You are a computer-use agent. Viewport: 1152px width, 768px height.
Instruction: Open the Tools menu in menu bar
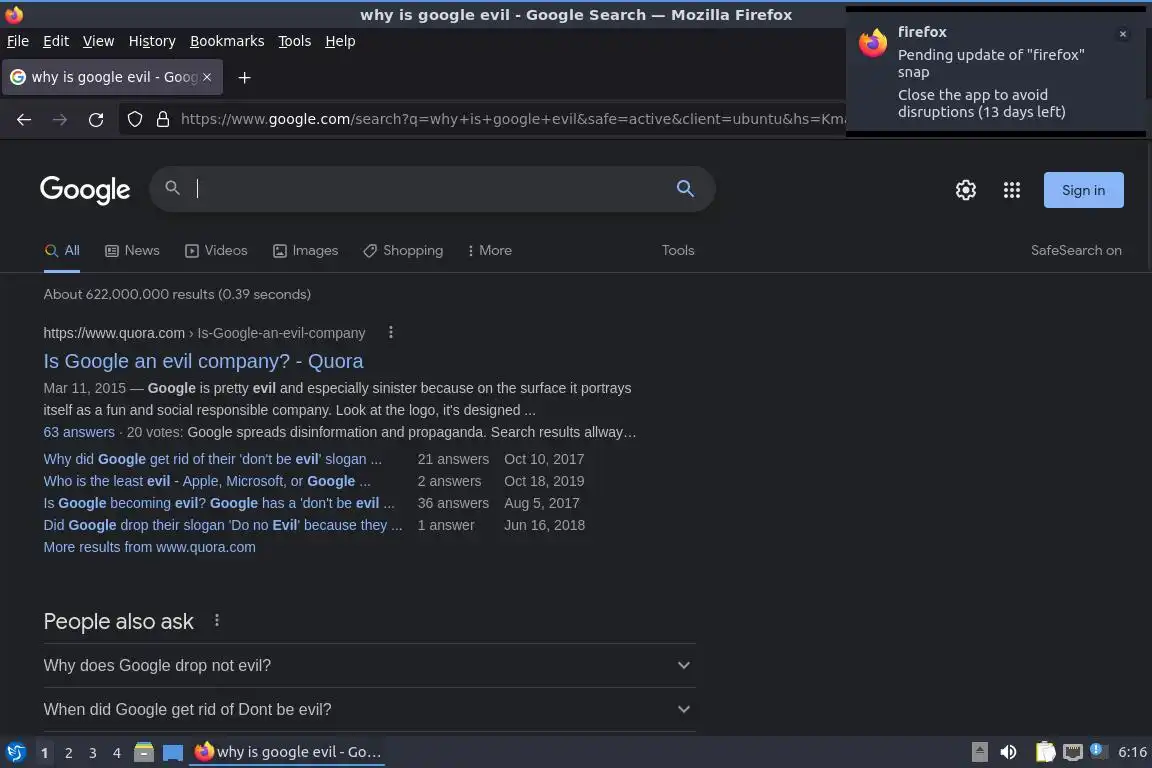click(x=295, y=41)
